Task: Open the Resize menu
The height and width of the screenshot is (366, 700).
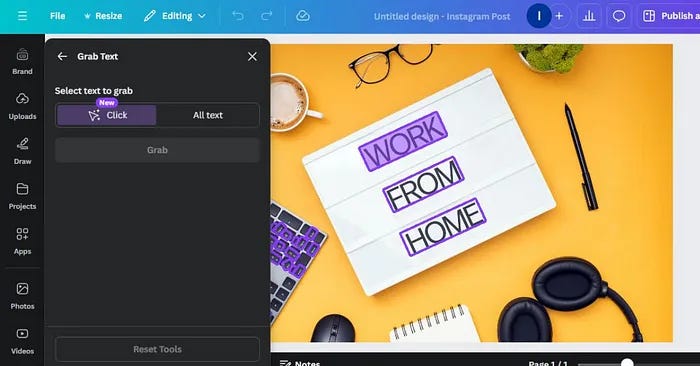Action: tap(103, 16)
